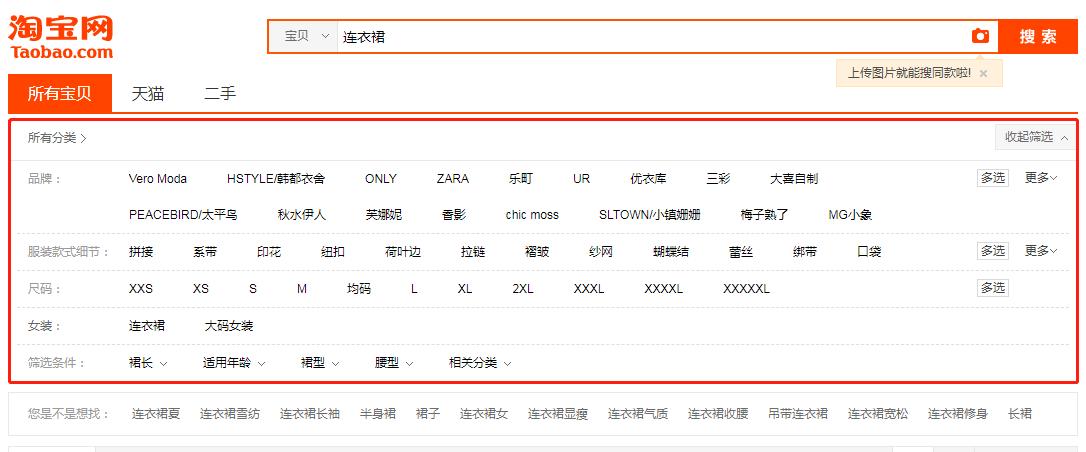Click the 搜索 search button
Viewport: 1086px width, 452px height.
click(x=1038, y=37)
